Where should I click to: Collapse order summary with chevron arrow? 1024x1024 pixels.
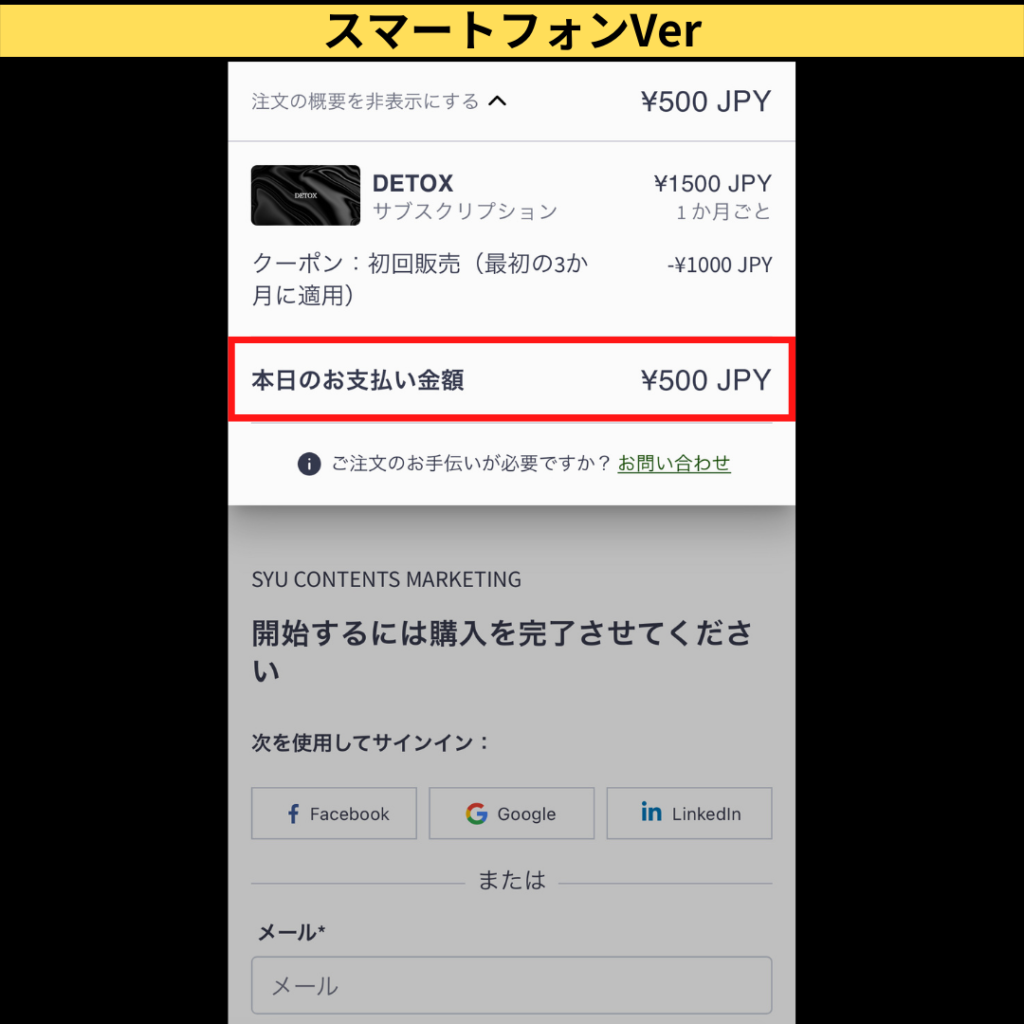tap(498, 101)
